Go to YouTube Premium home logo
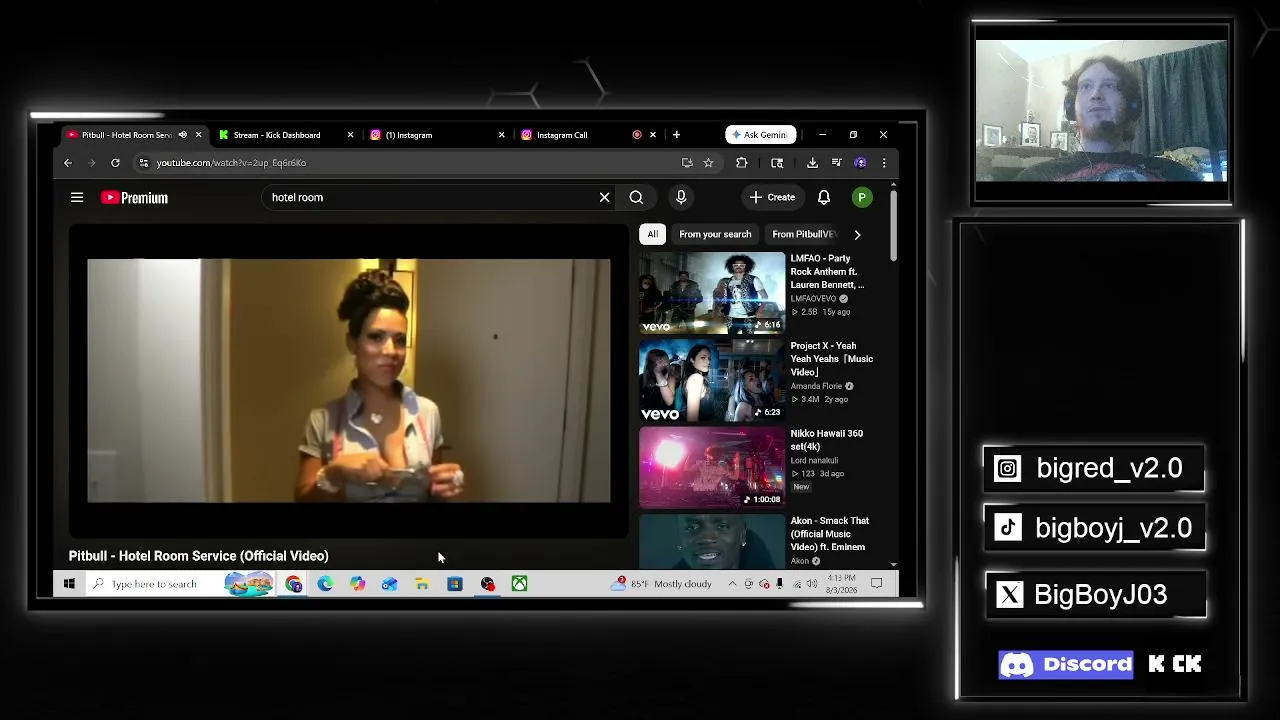 [x=134, y=198]
